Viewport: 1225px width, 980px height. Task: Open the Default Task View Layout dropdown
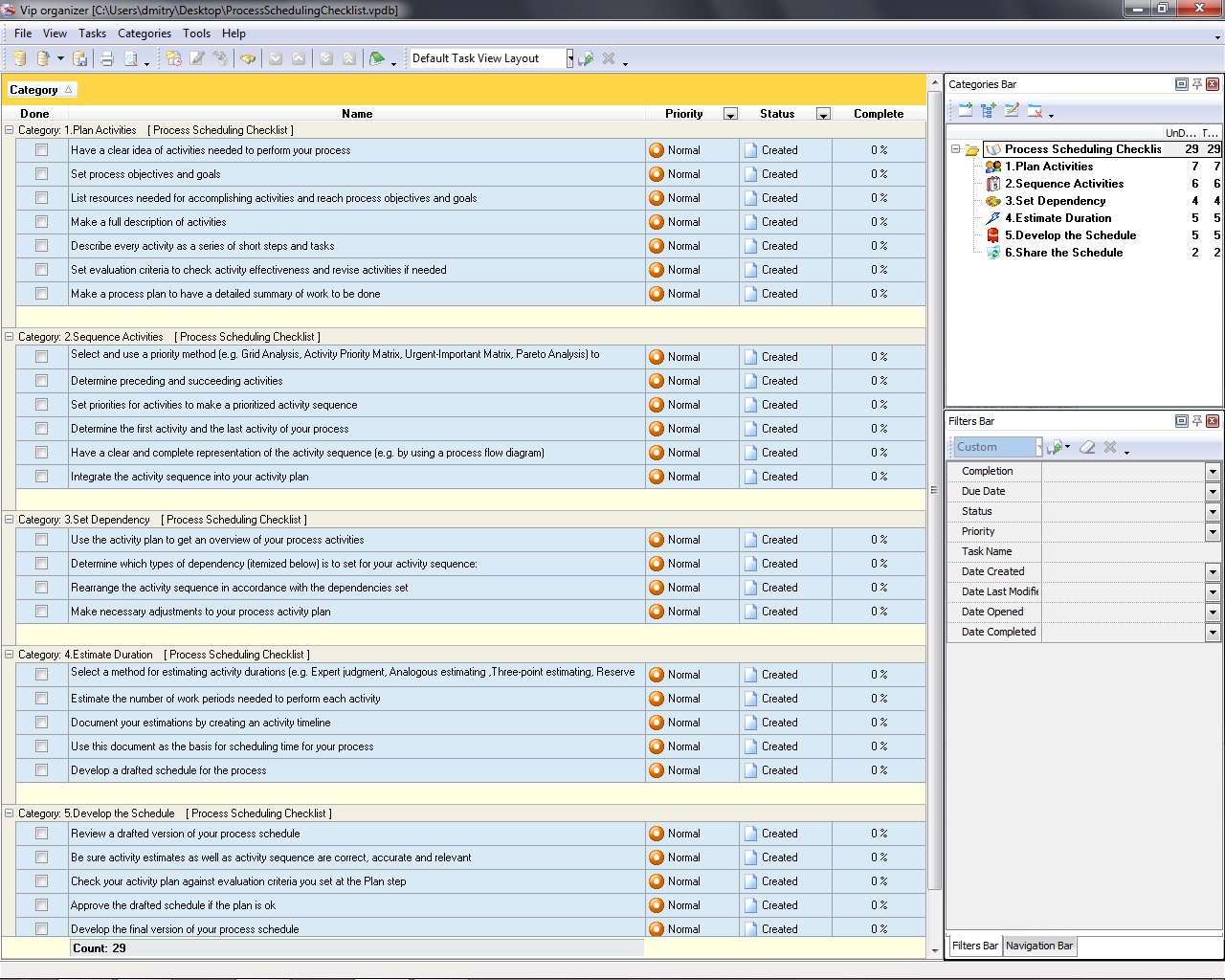[x=569, y=58]
